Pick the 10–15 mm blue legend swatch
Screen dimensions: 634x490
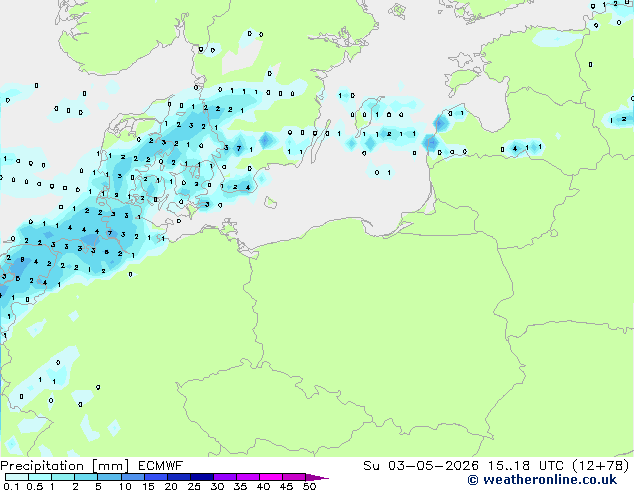132,477
